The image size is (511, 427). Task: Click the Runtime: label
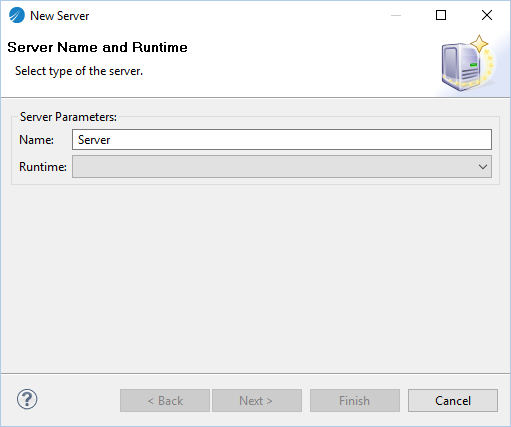(x=43, y=167)
